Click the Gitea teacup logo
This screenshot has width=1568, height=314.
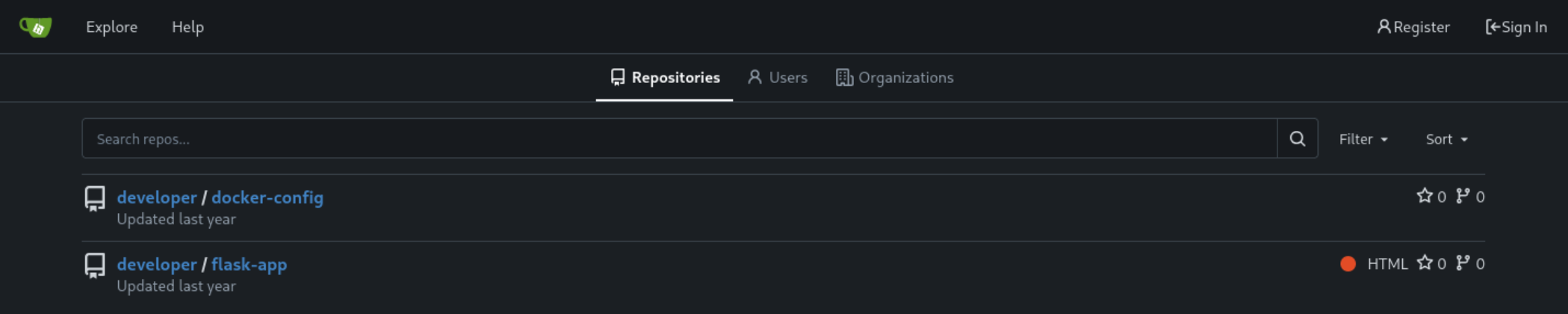coord(35,27)
